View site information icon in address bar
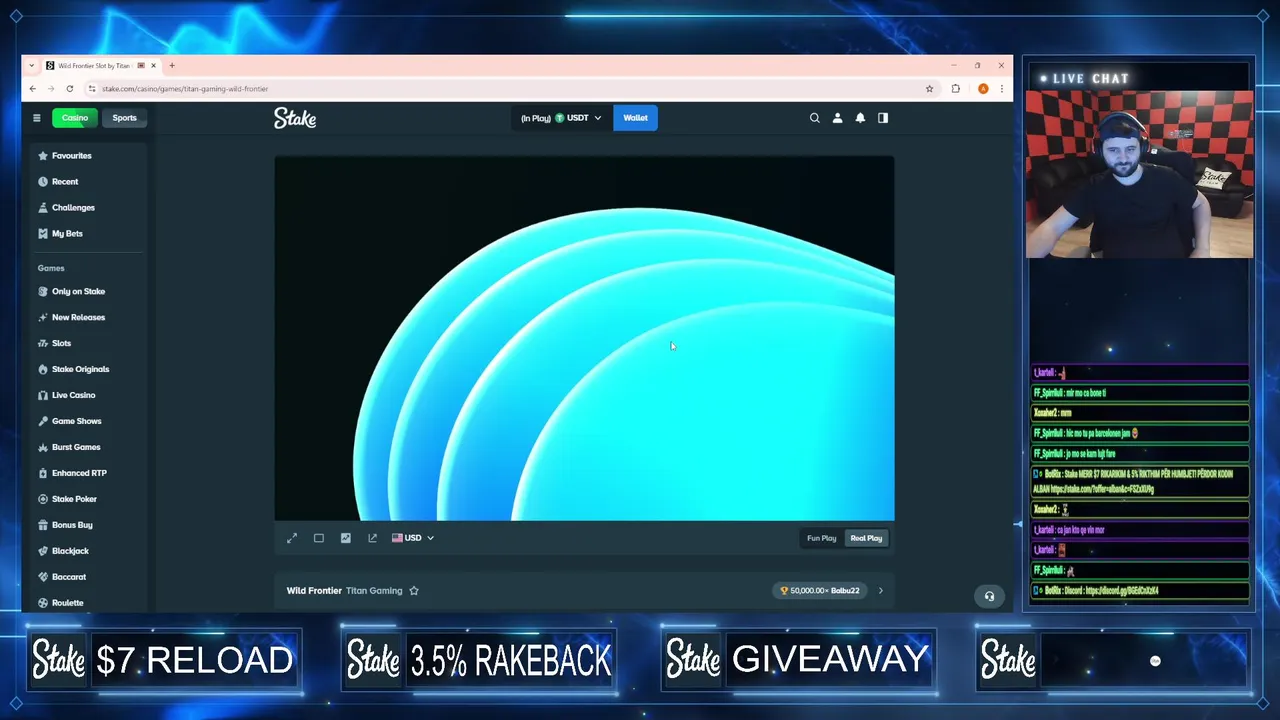1280x720 pixels. click(91, 89)
